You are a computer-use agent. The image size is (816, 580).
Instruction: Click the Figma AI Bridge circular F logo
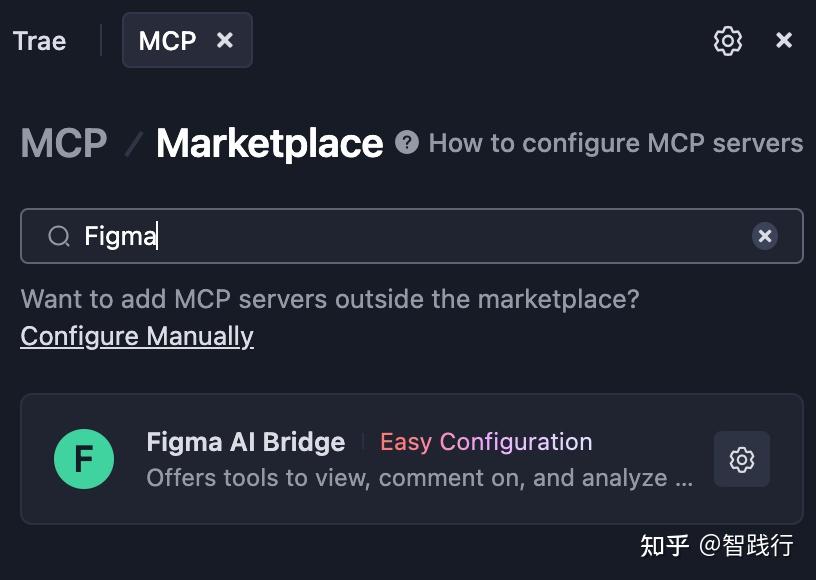point(84,459)
